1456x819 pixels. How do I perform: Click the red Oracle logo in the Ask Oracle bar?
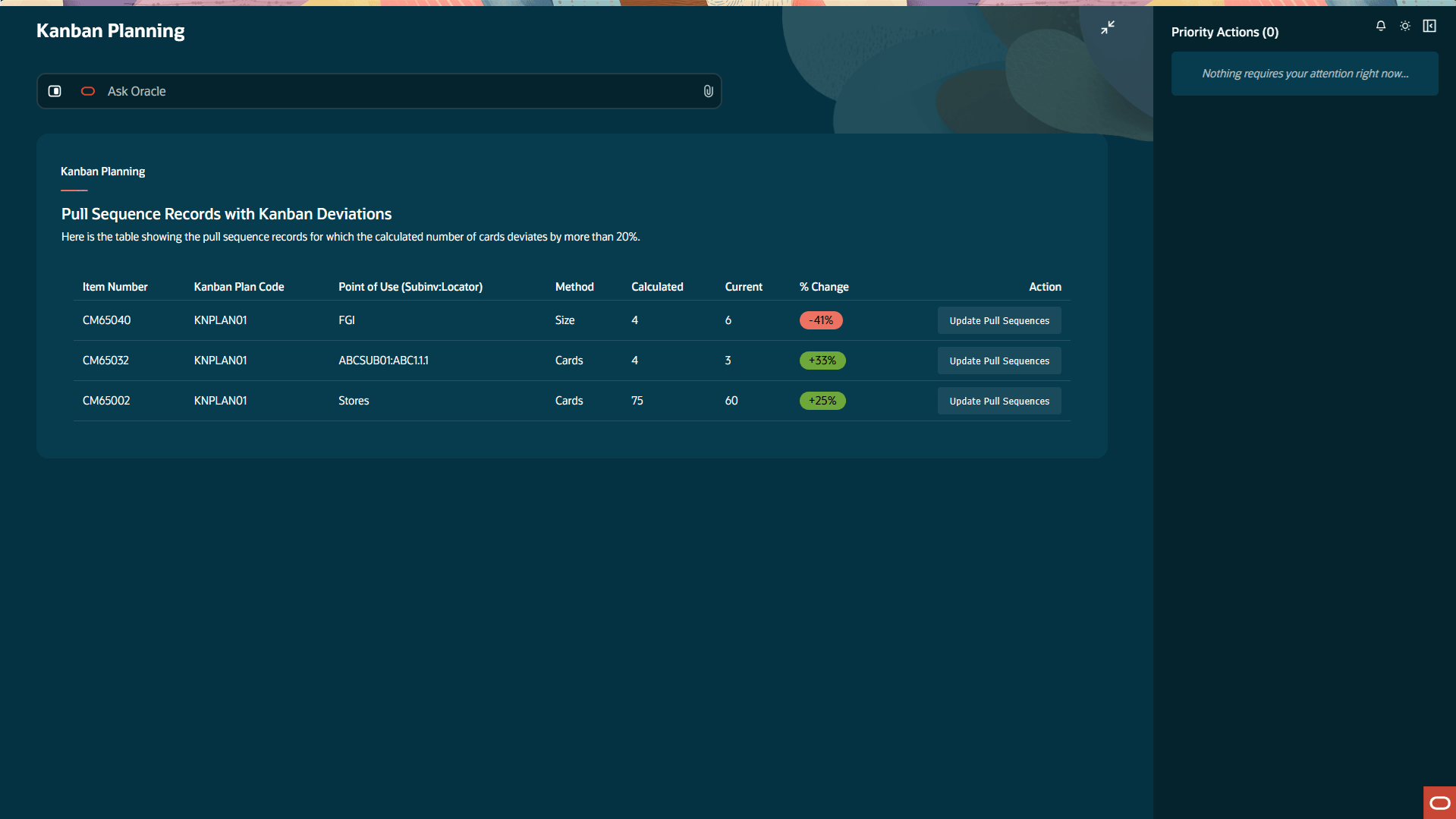(88, 91)
